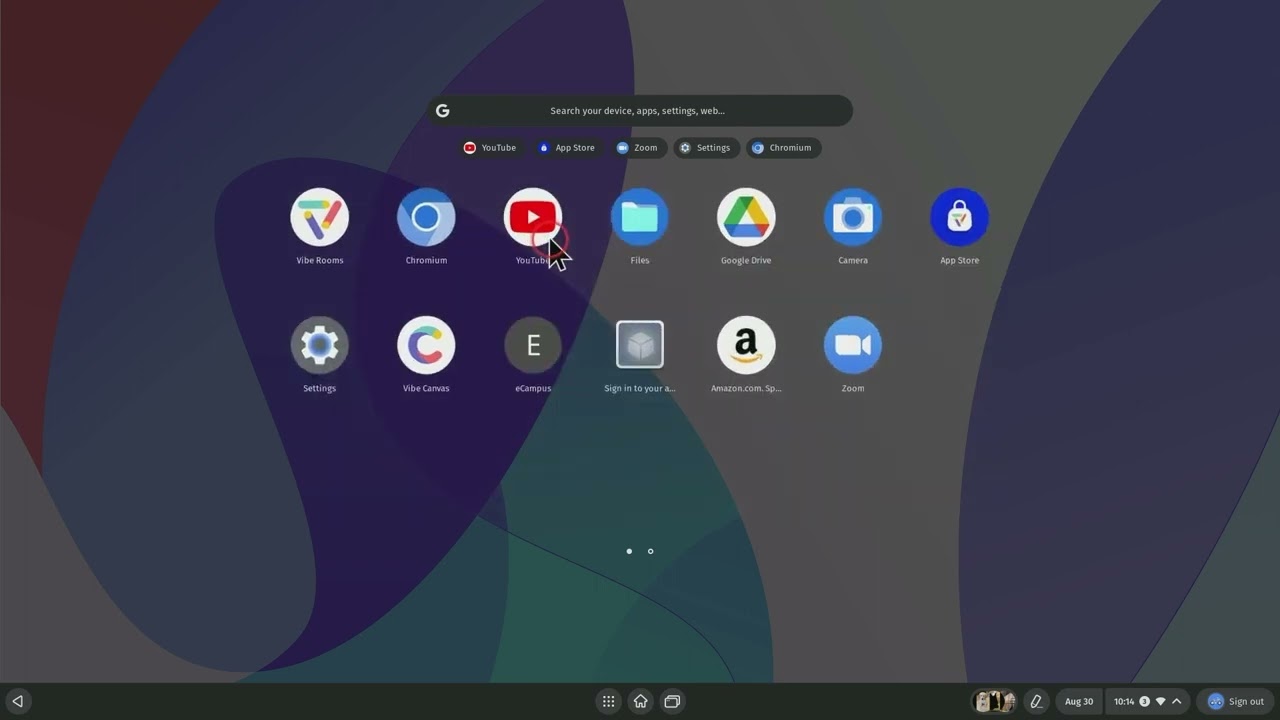Open Google Drive app
Viewport: 1280px width, 720px height.
click(746, 217)
